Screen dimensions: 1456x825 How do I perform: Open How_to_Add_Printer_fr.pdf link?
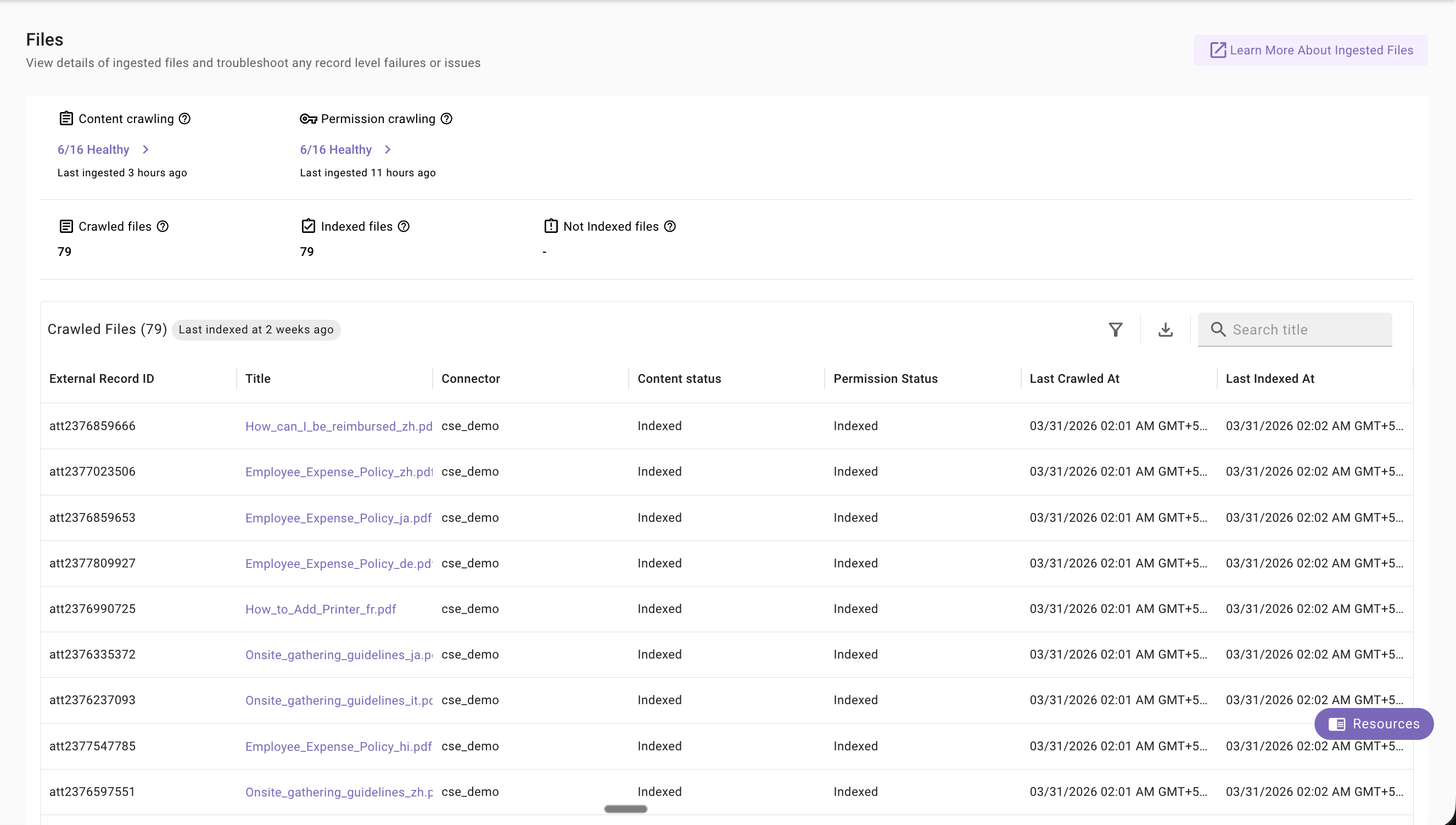[320, 609]
